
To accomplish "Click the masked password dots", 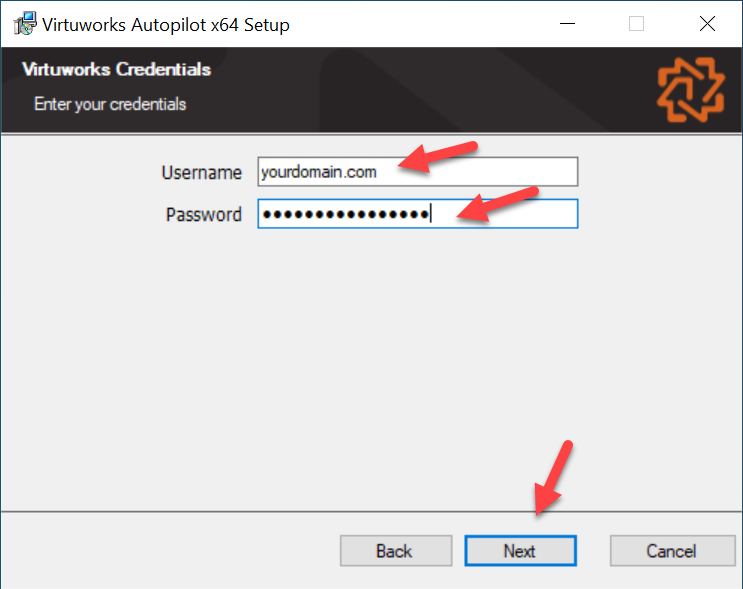I will pyautogui.click(x=346, y=215).
